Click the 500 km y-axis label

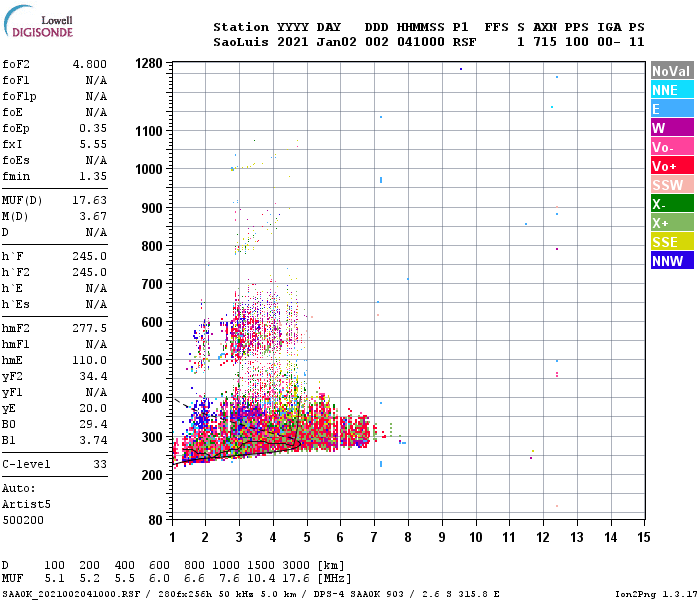coord(152,360)
